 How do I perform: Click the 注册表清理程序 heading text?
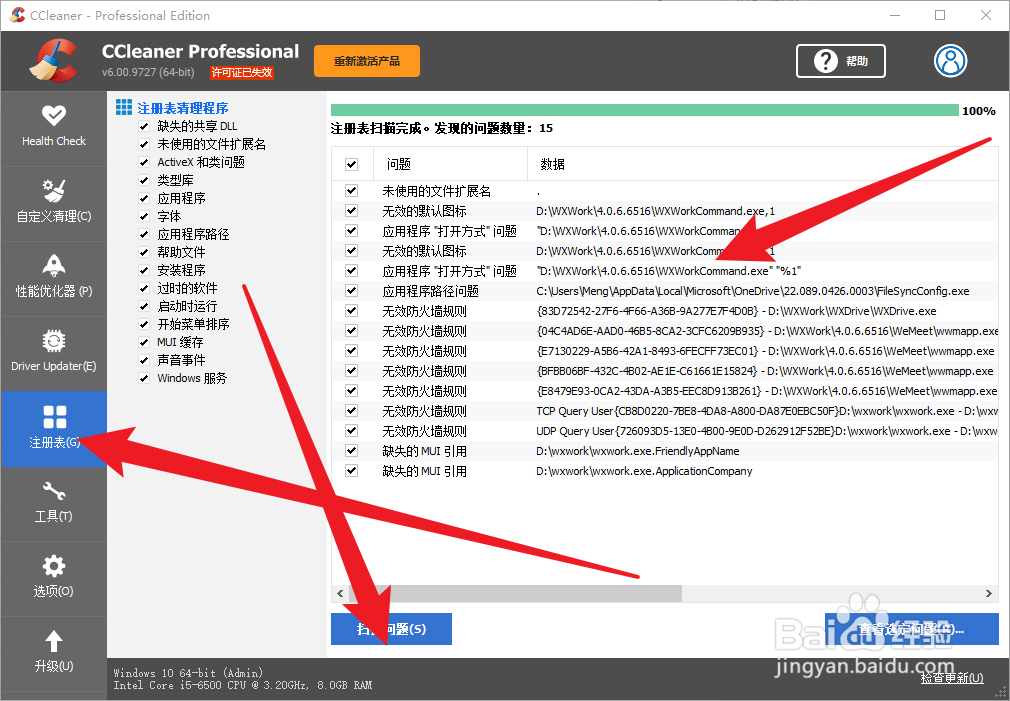[183, 108]
